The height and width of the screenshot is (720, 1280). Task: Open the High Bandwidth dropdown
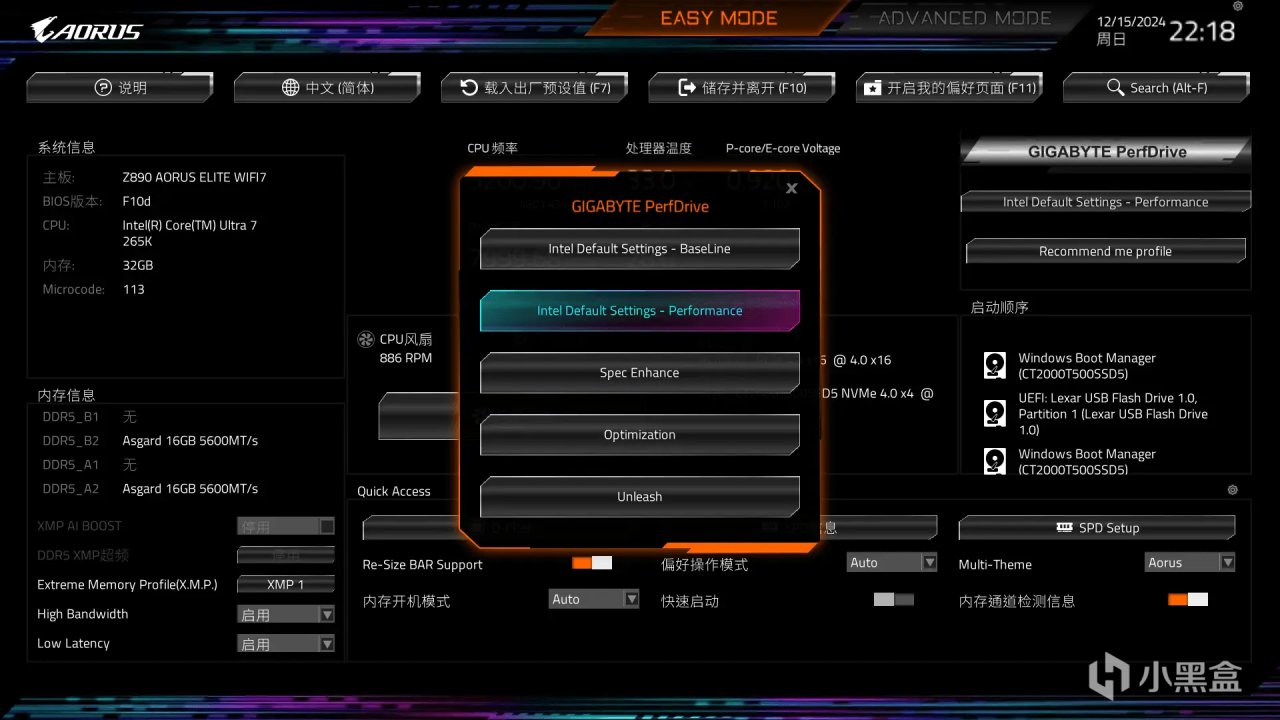pyautogui.click(x=286, y=615)
